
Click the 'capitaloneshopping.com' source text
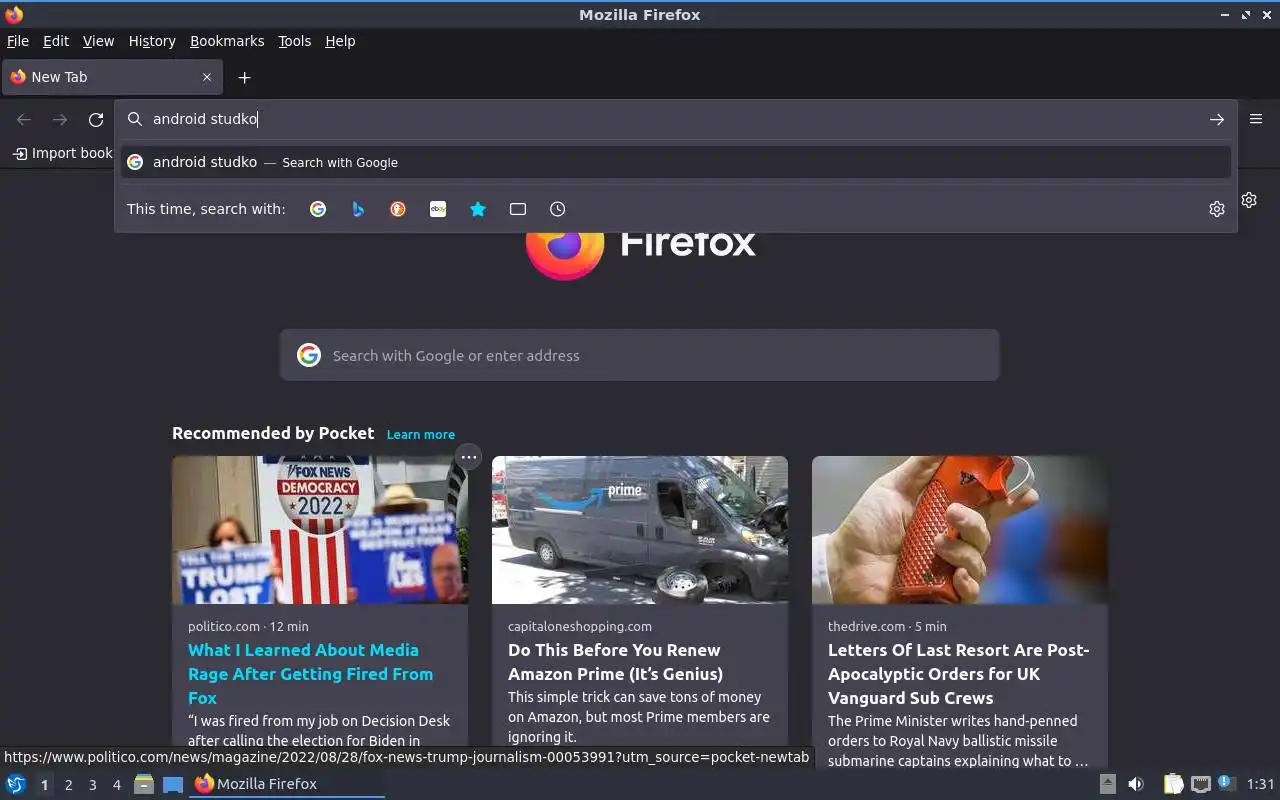pyautogui.click(x=580, y=626)
